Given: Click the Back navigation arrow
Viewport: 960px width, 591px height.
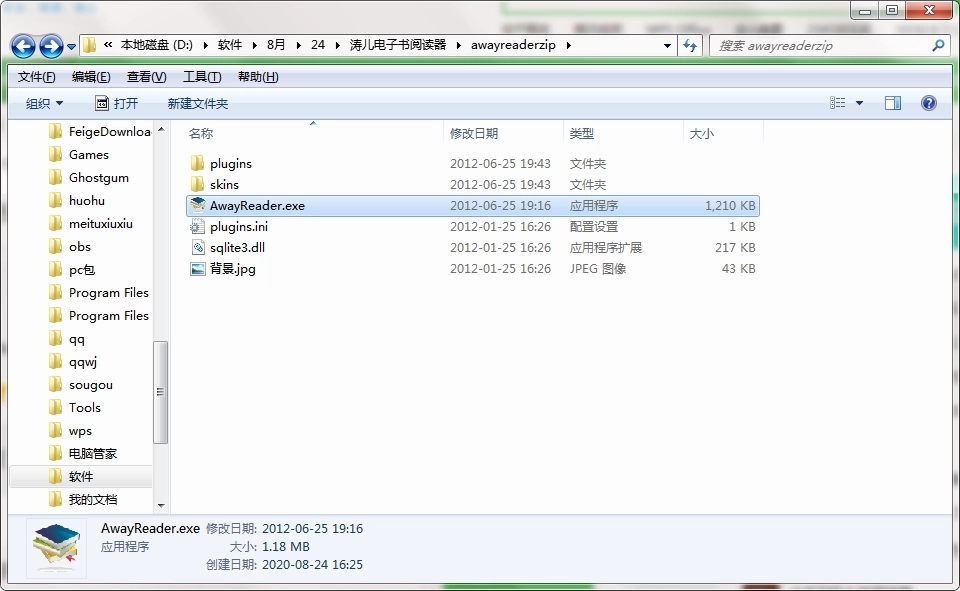Looking at the screenshot, I should [x=22, y=46].
